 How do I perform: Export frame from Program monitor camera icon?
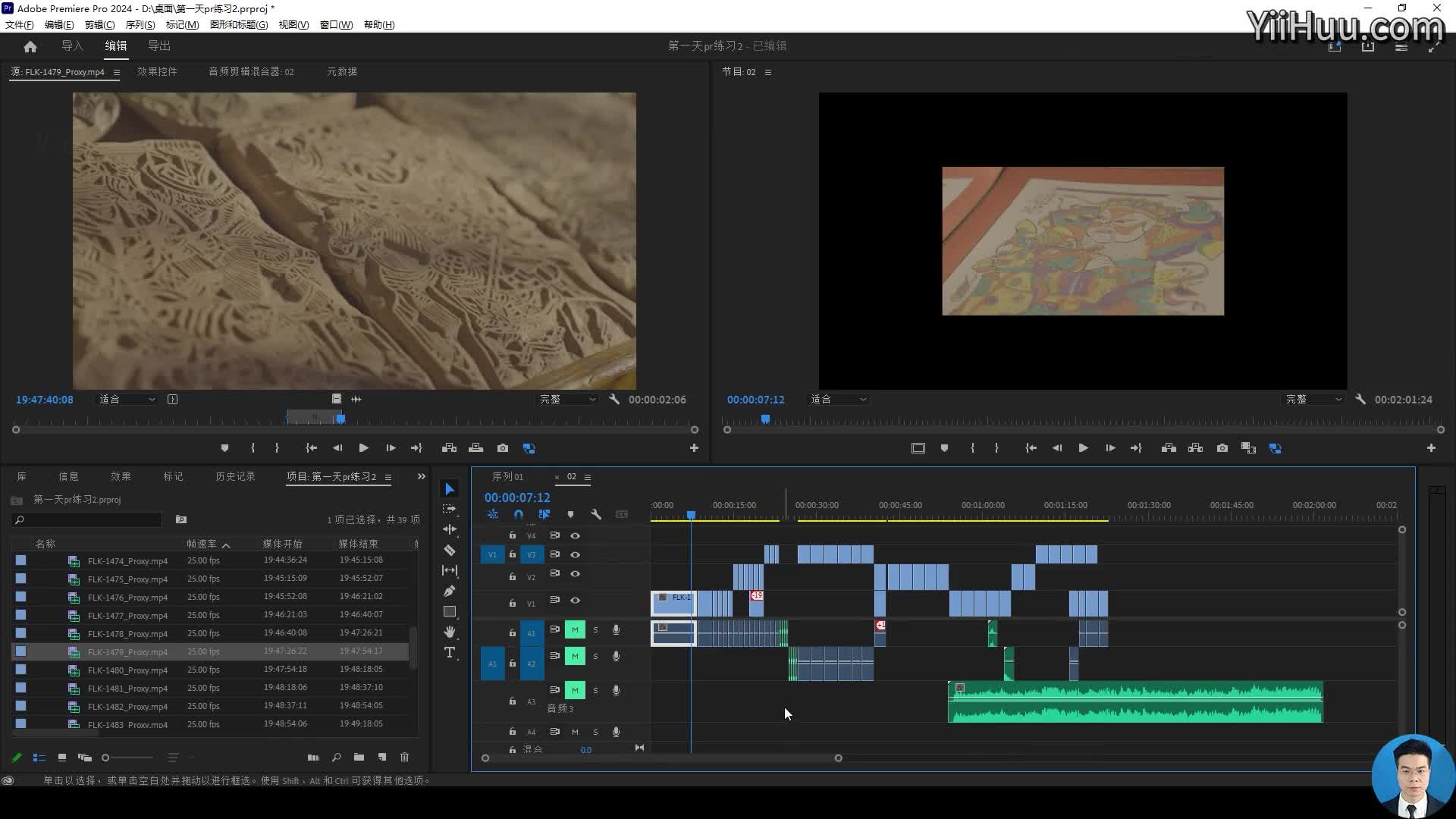(x=1222, y=448)
